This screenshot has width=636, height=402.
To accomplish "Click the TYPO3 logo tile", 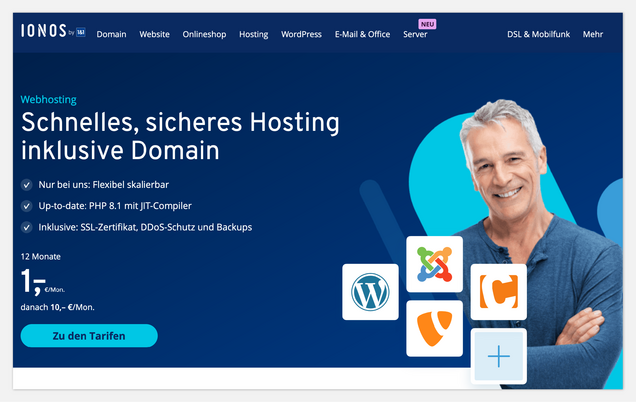I will [434, 329].
